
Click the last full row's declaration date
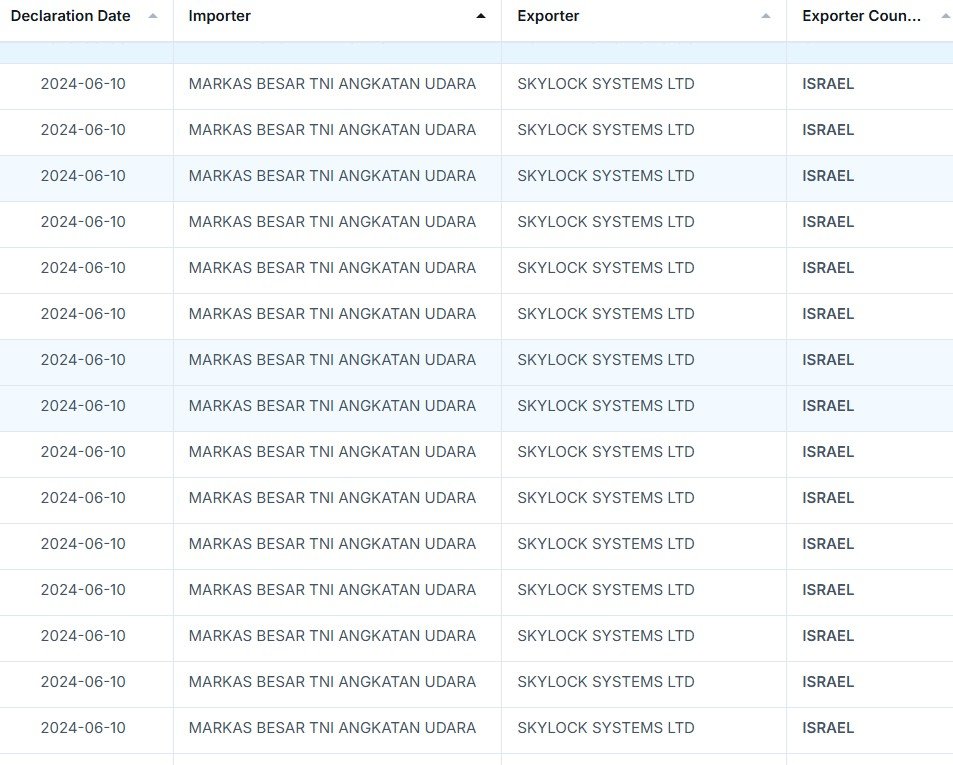click(x=83, y=728)
